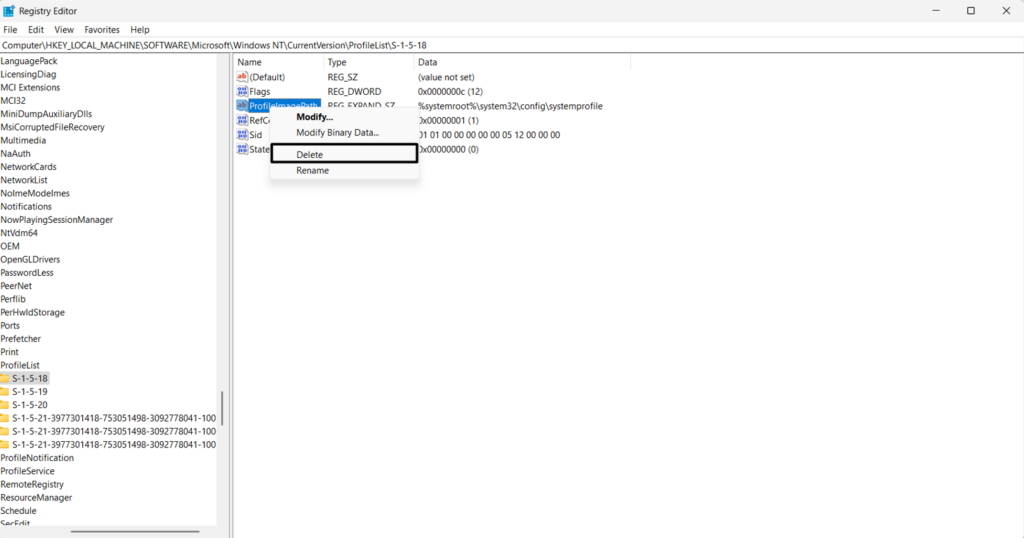Select the Ports key
The height and width of the screenshot is (538, 1024).
[10, 325]
